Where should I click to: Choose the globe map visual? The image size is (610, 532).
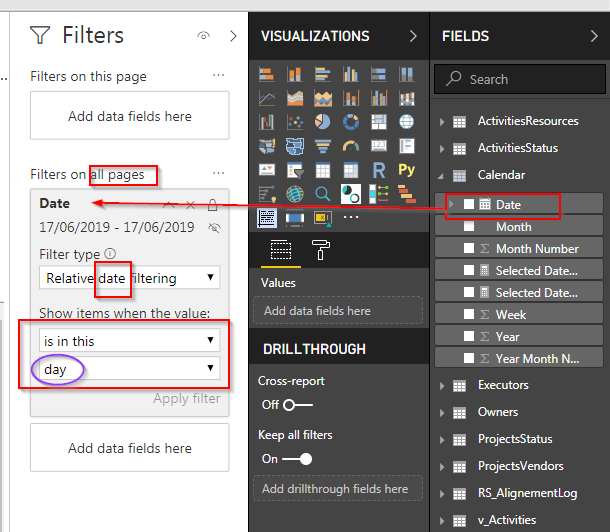click(407, 122)
